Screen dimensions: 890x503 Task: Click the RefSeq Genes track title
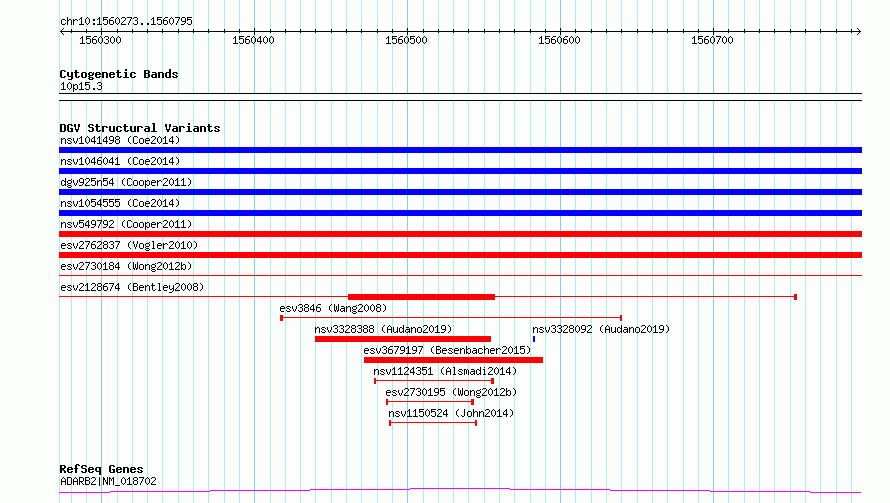101,470
